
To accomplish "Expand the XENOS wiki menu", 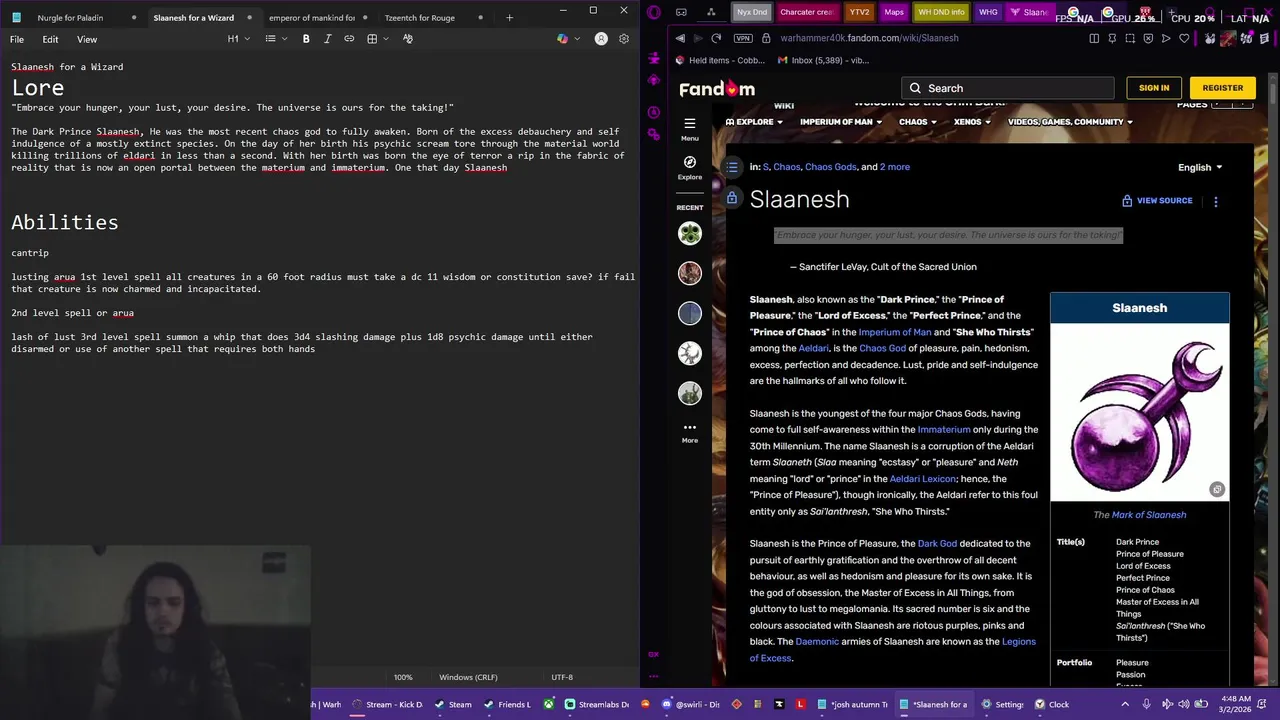I will pyautogui.click(x=972, y=122).
